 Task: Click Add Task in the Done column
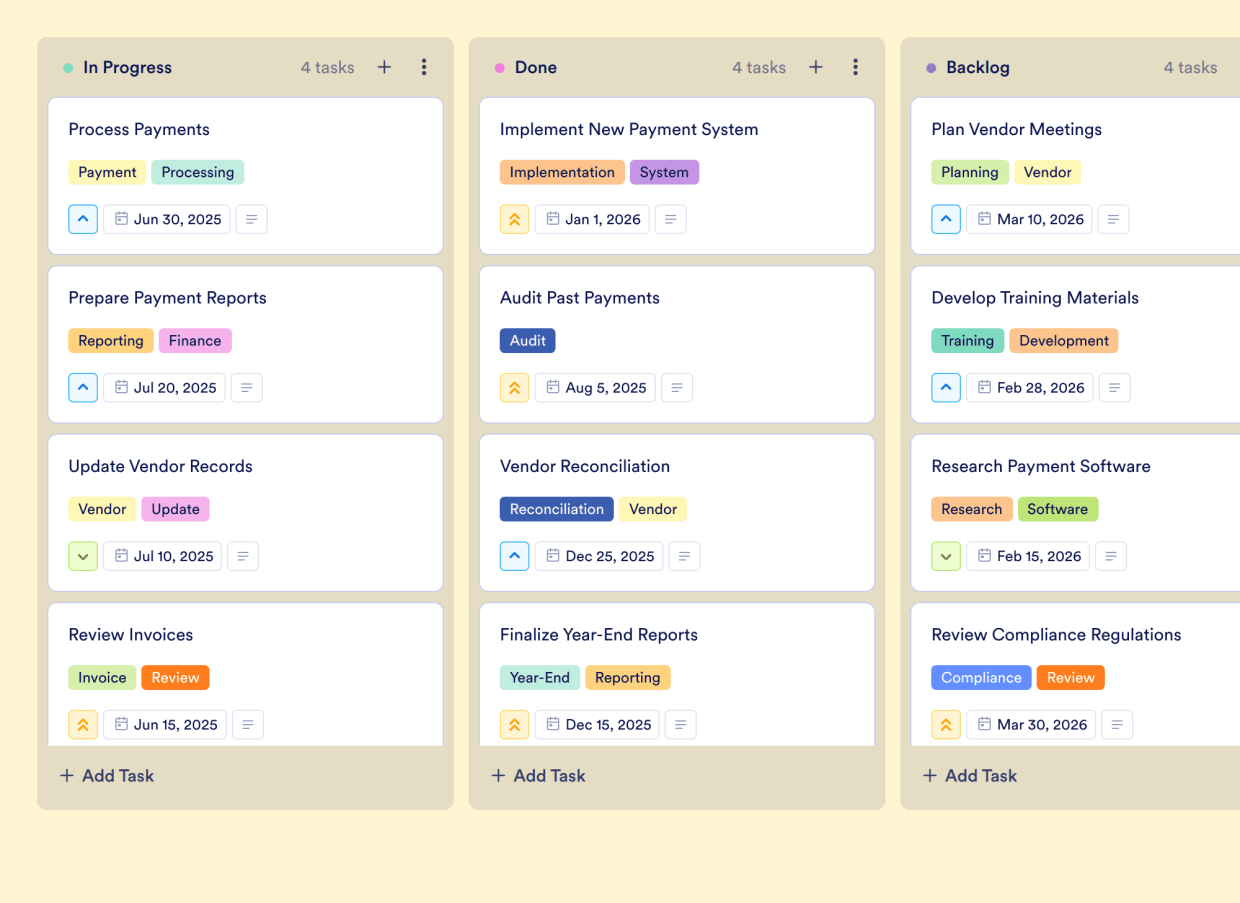(x=538, y=775)
